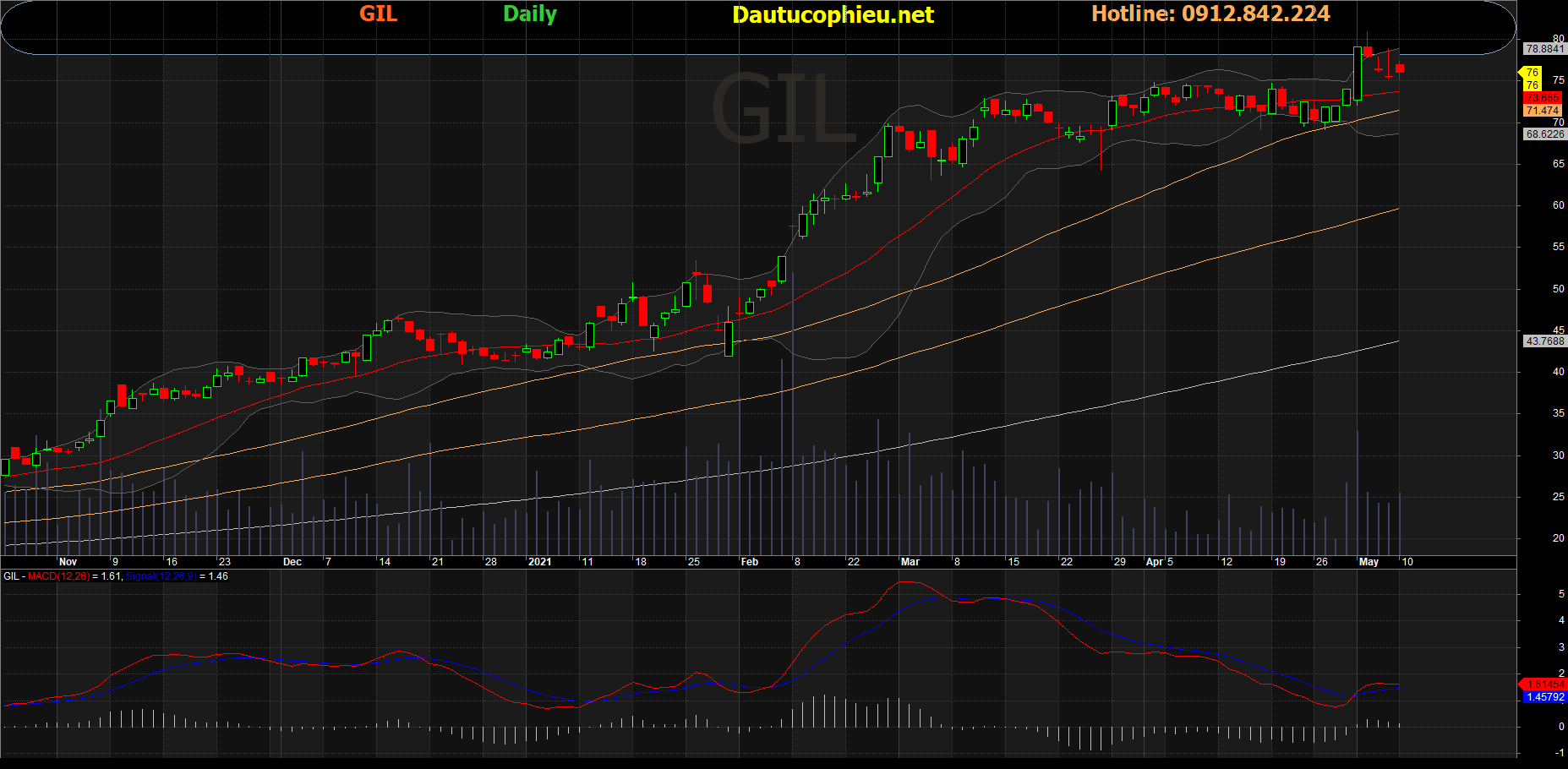Open the Dautucophieu.net website link
The image size is (1568, 769).
(833, 15)
